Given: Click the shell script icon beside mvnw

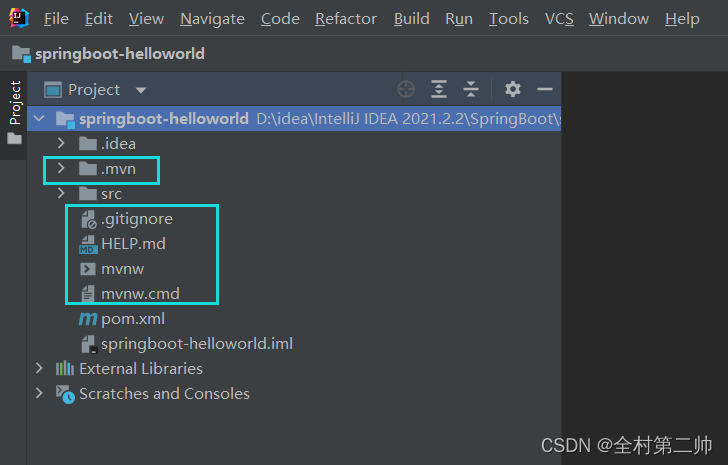Looking at the screenshot, I should tap(88, 269).
